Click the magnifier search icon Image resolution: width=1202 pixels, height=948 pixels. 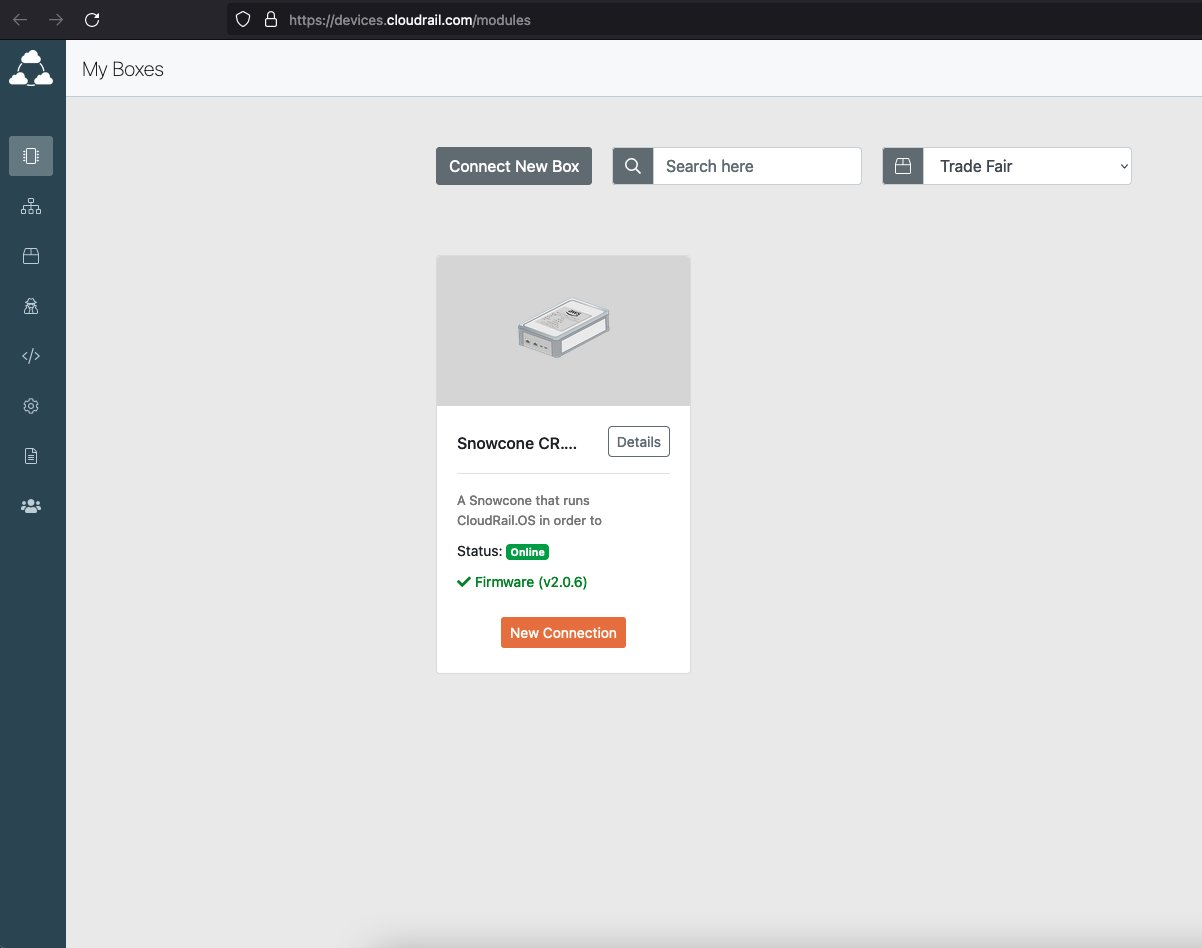(633, 166)
